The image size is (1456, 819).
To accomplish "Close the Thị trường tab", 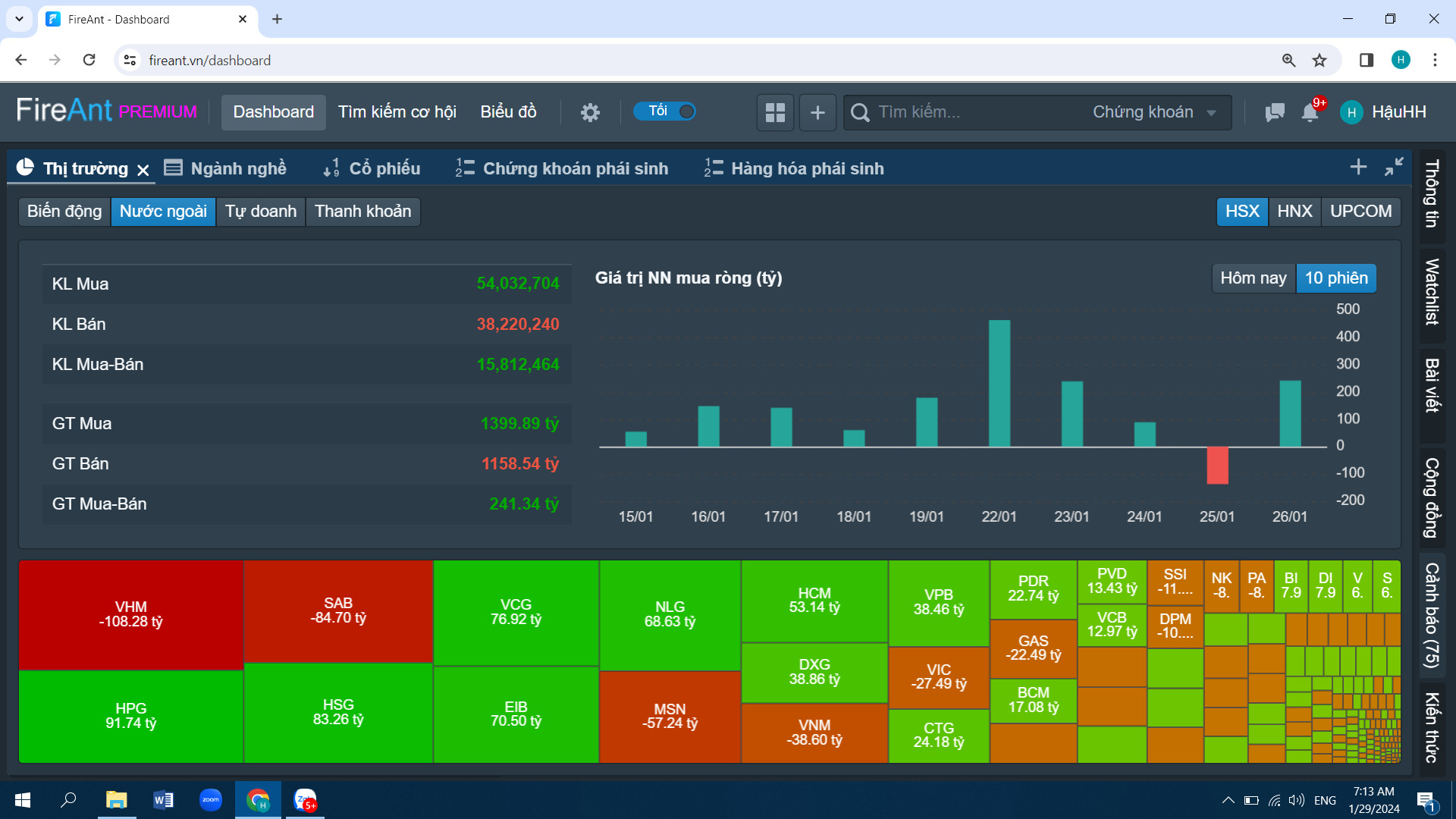I will pyautogui.click(x=143, y=170).
